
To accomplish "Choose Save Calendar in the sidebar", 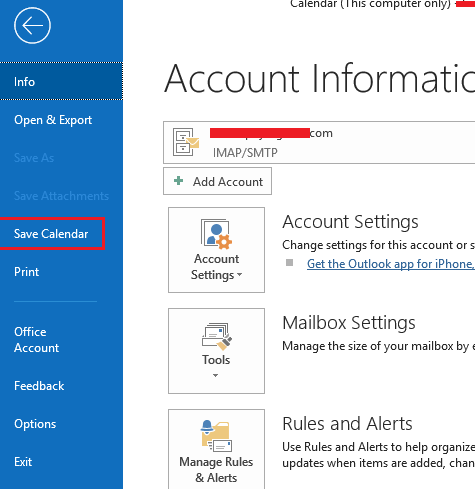I will pos(51,234).
